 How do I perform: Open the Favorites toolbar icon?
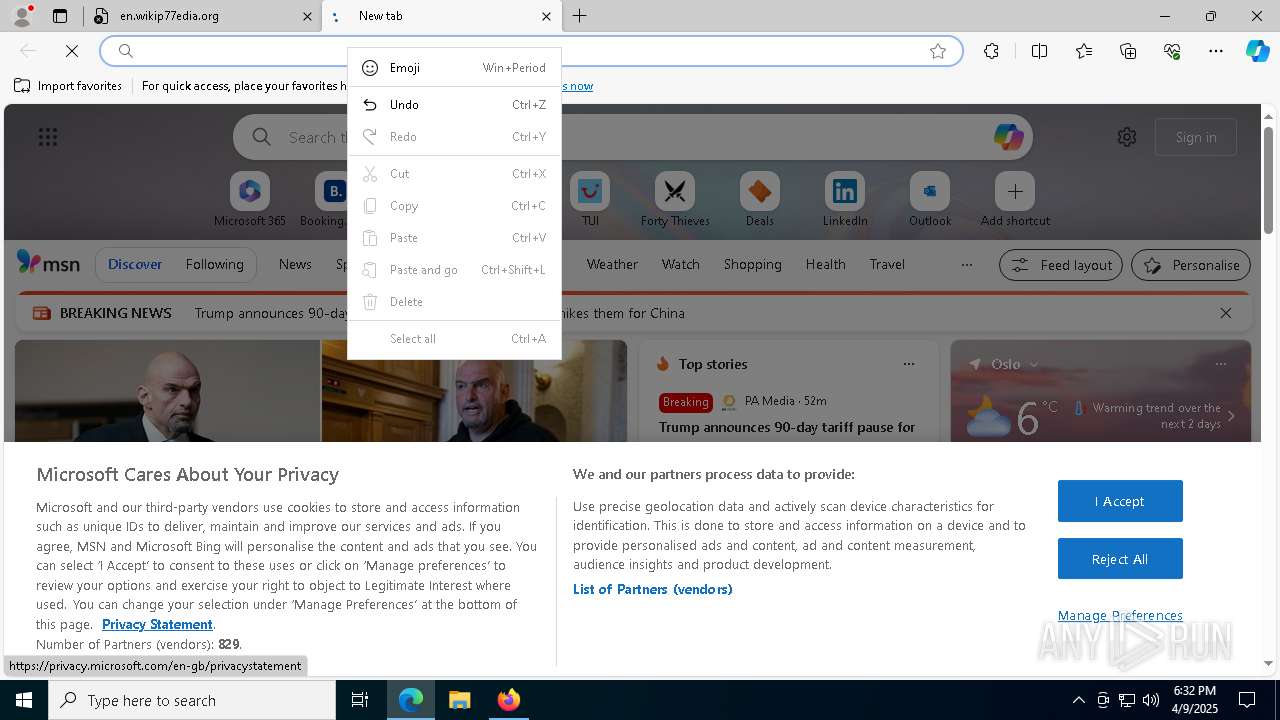pos(1084,51)
